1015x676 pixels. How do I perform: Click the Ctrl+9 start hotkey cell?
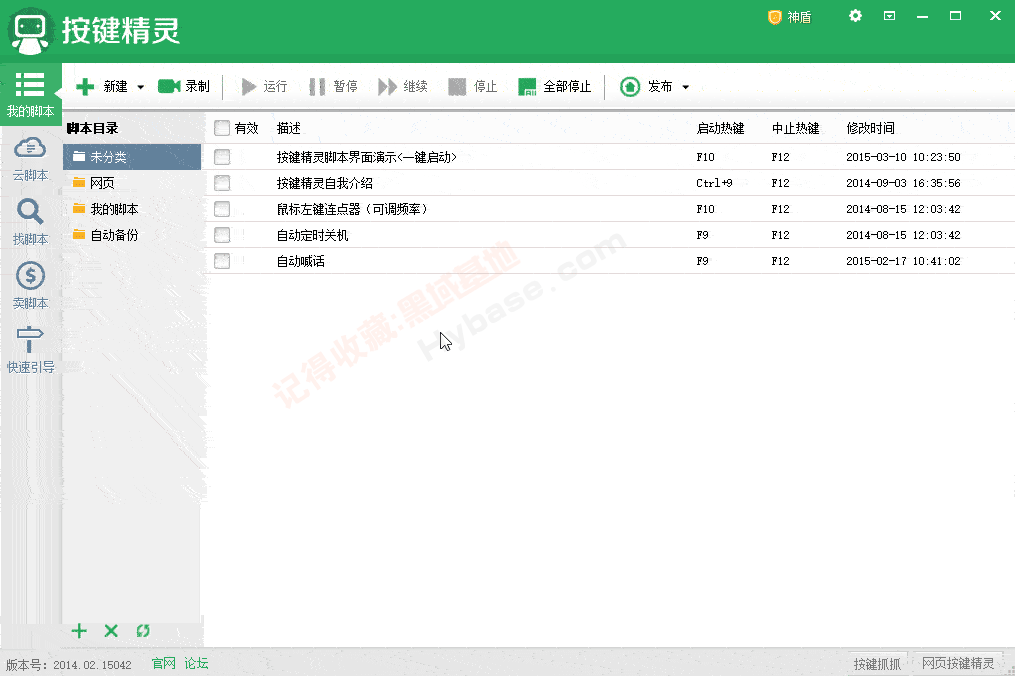(x=714, y=183)
